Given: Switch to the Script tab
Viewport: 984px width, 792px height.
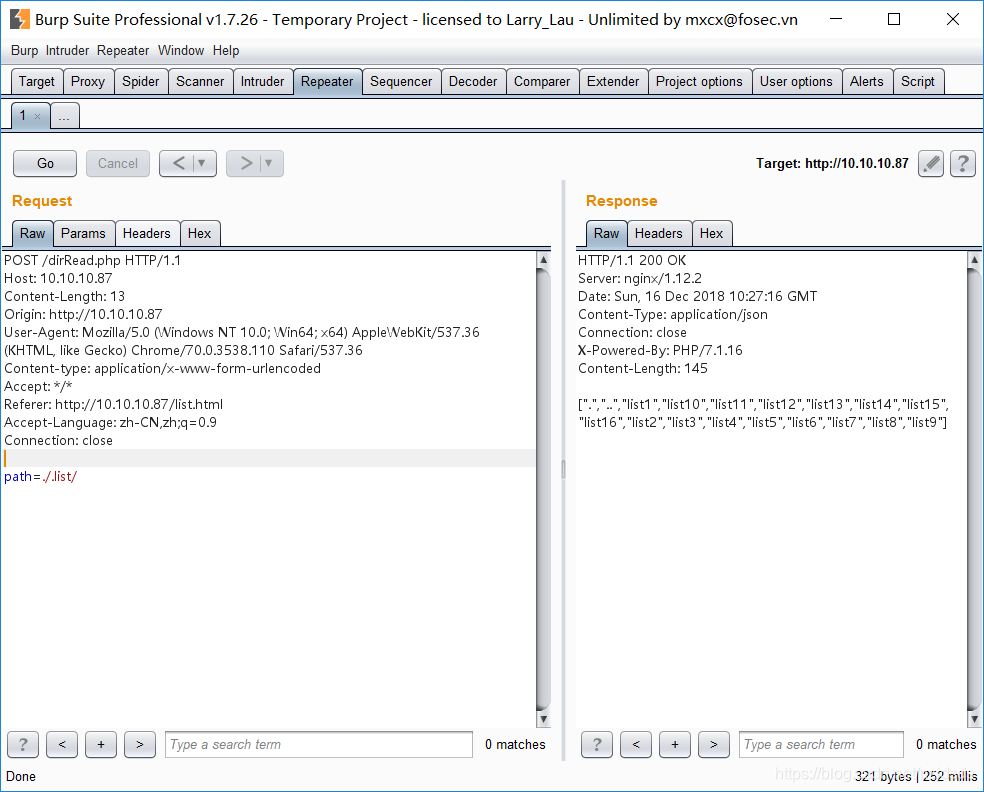Looking at the screenshot, I should [918, 82].
